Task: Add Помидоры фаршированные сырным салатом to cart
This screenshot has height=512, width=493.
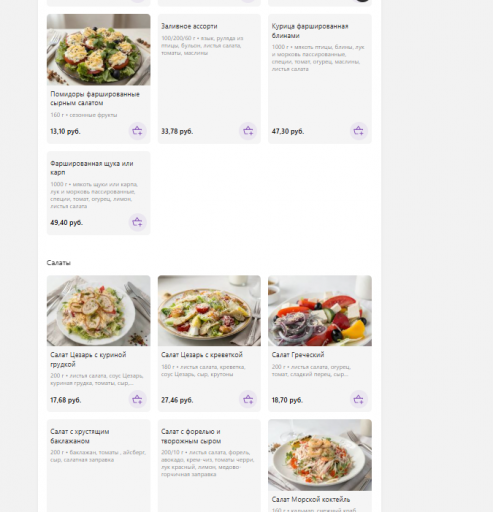Action: [x=137, y=131]
